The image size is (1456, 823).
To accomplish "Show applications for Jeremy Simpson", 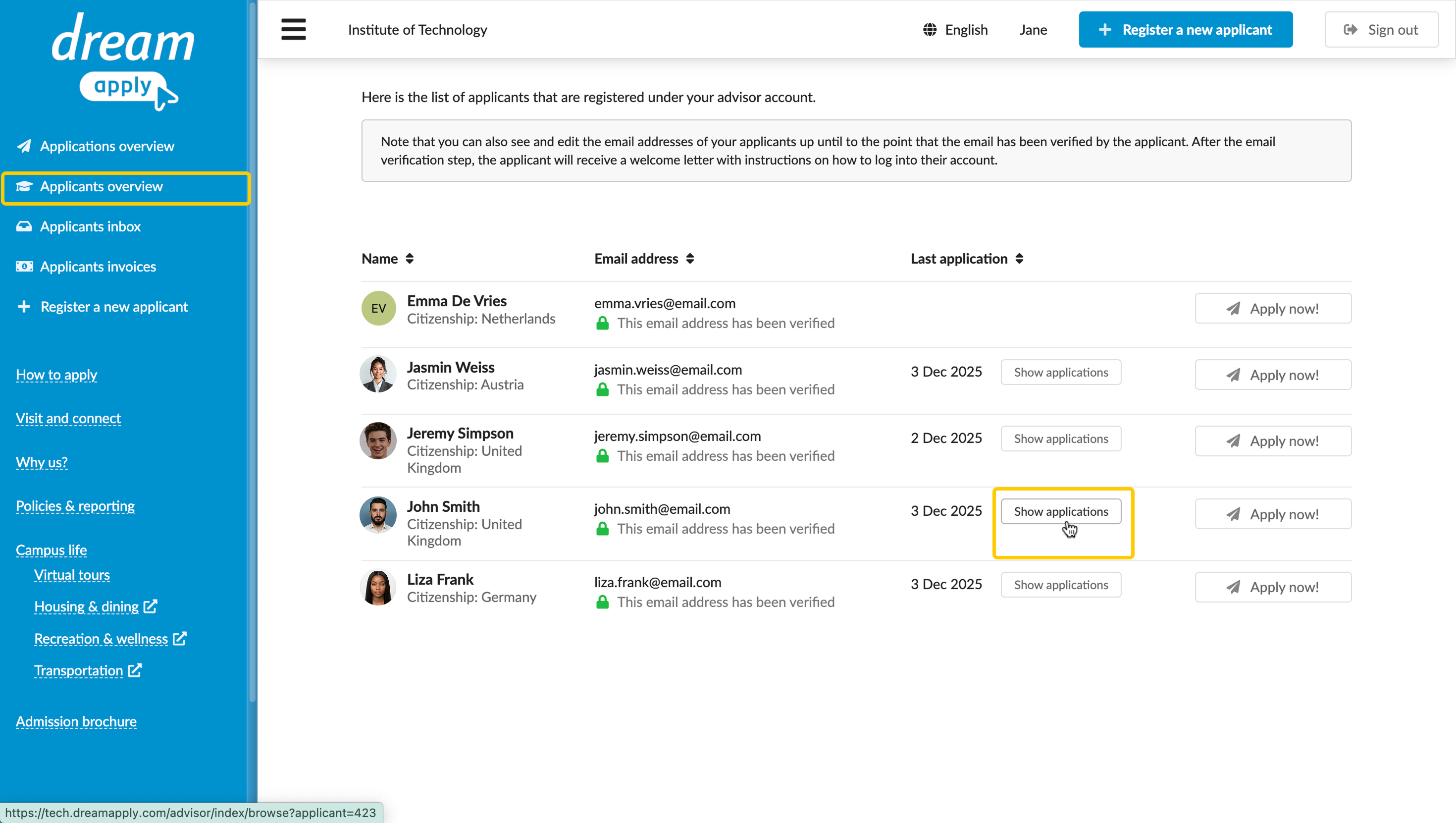I will tap(1061, 439).
